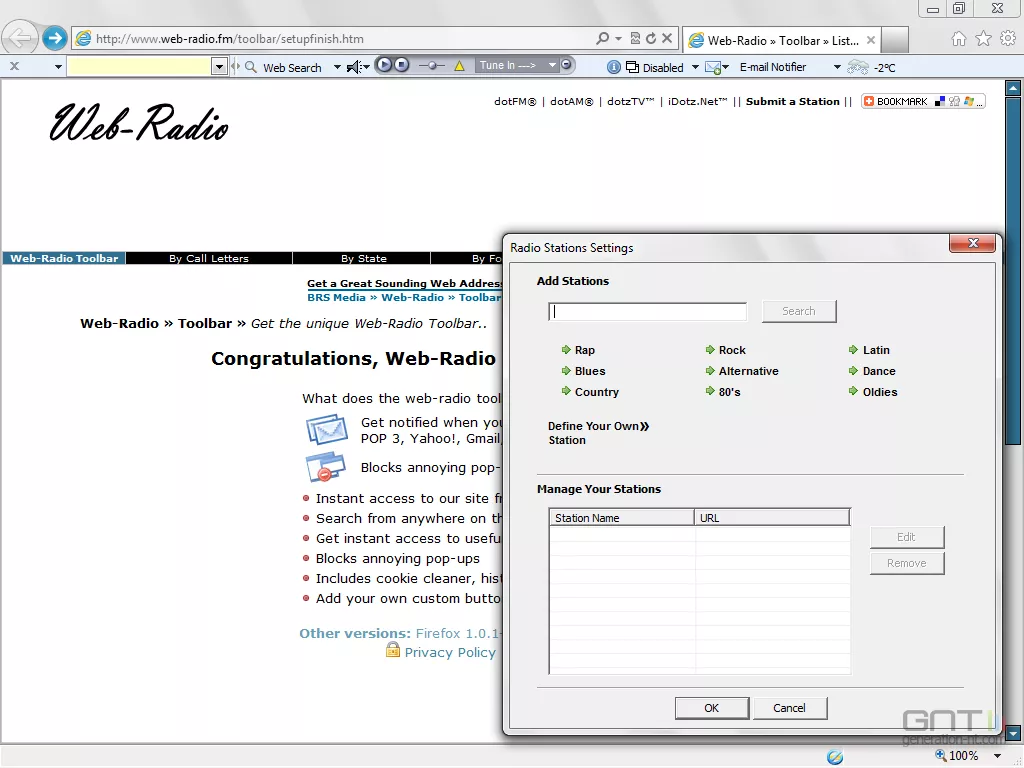
Task: Click the weather cloud icon
Action: tap(858, 67)
